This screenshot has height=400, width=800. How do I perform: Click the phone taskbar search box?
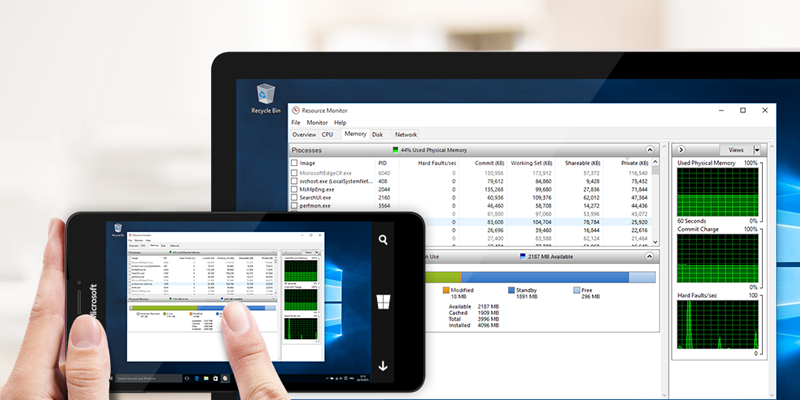click(148, 379)
